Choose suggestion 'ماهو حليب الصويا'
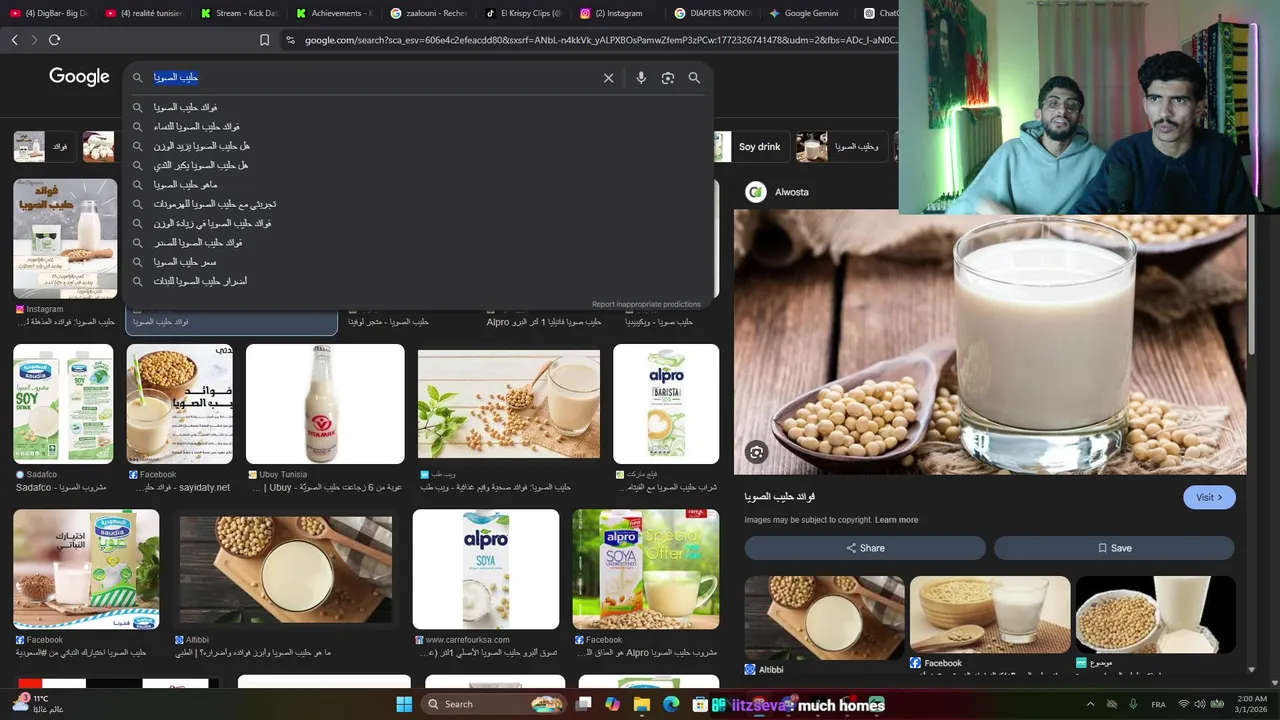1280x720 pixels. tap(418, 185)
